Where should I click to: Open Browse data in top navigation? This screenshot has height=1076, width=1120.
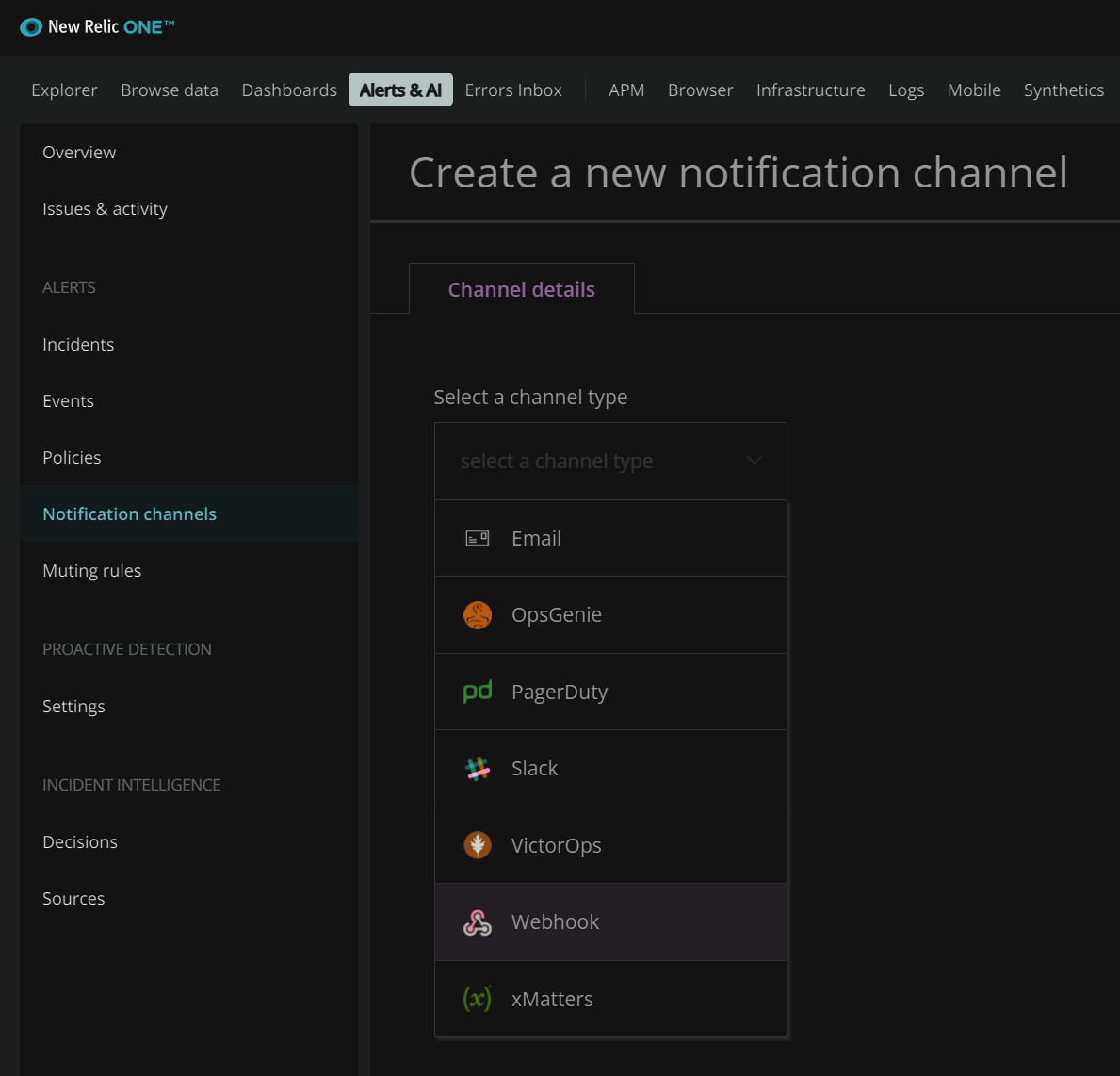[x=170, y=90]
